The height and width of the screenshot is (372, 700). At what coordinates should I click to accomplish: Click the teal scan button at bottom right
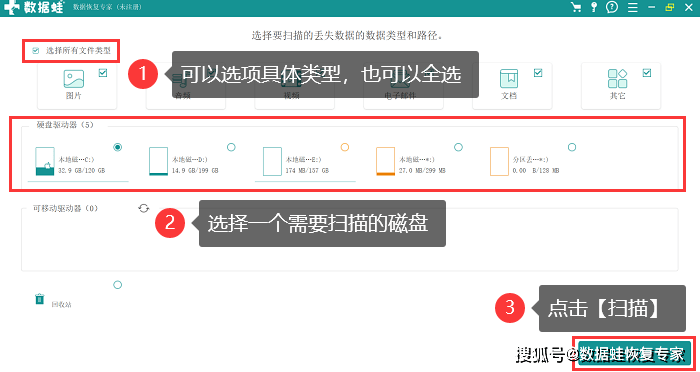(x=634, y=354)
